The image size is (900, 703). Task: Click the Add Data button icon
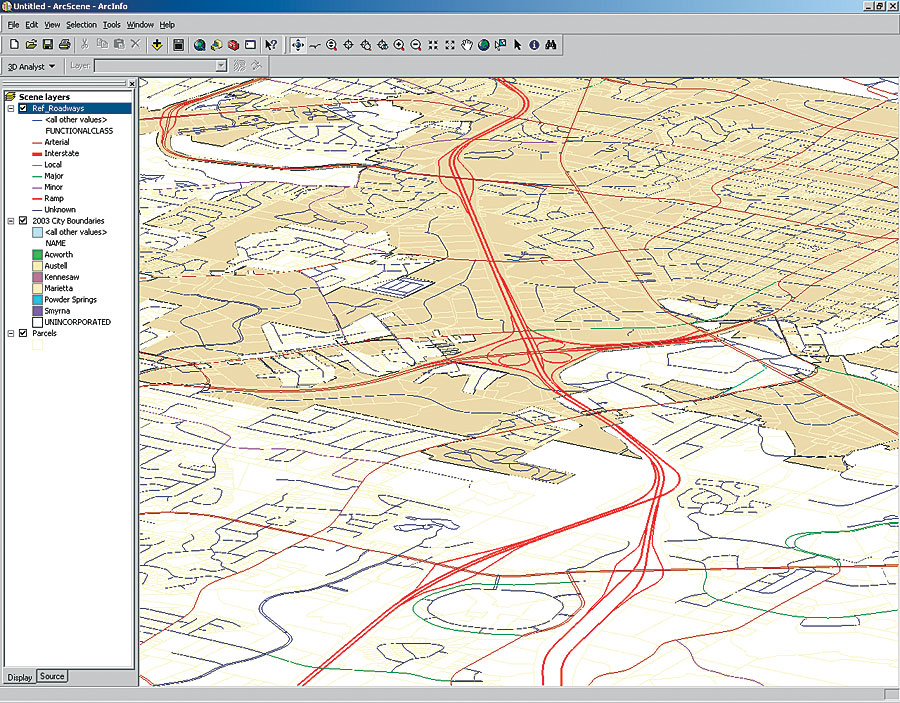tap(157, 45)
